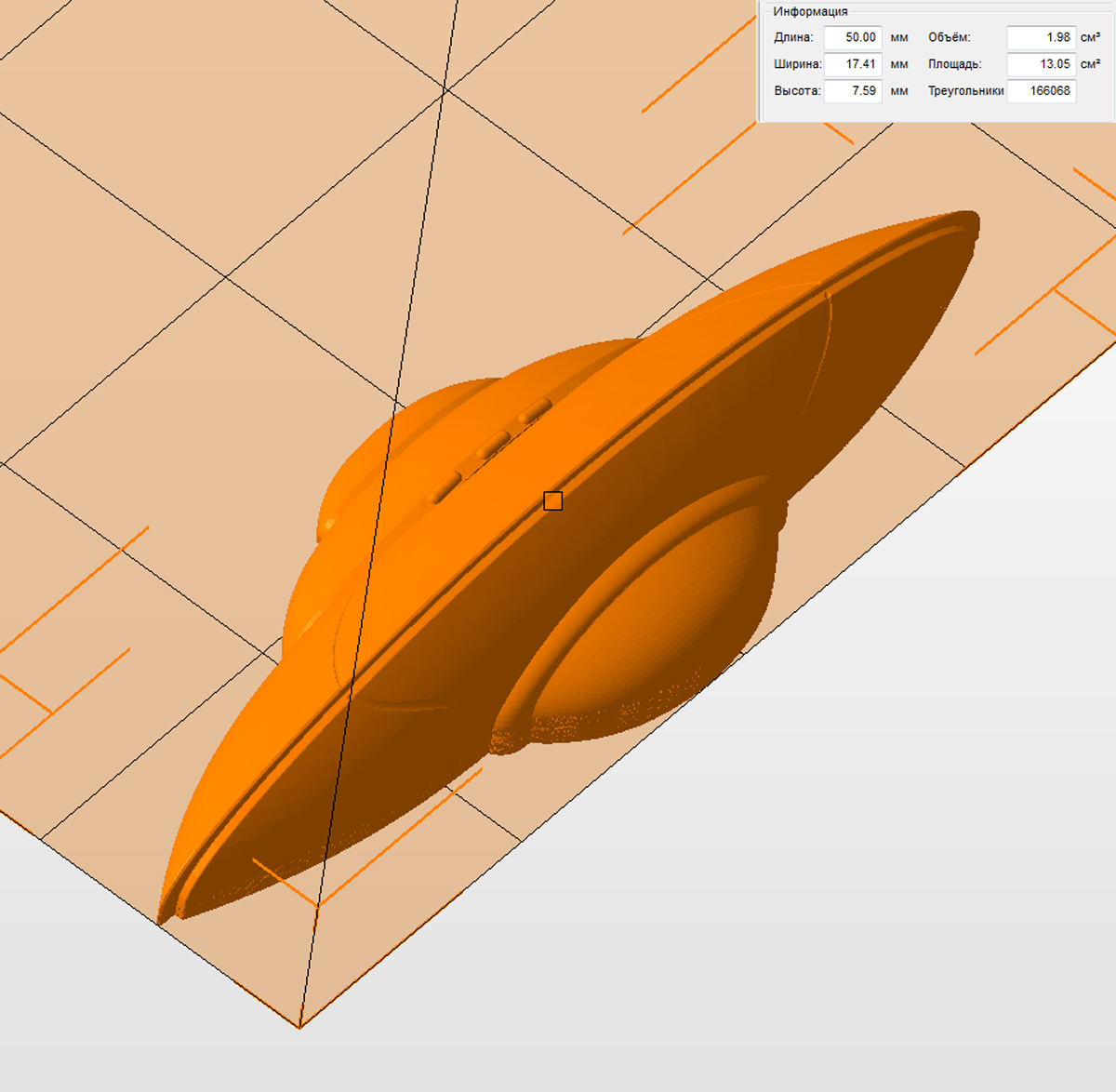This screenshot has height=1092, width=1116.
Task: Click the bottom corner of the build platform
Action: click(299, 1027)
